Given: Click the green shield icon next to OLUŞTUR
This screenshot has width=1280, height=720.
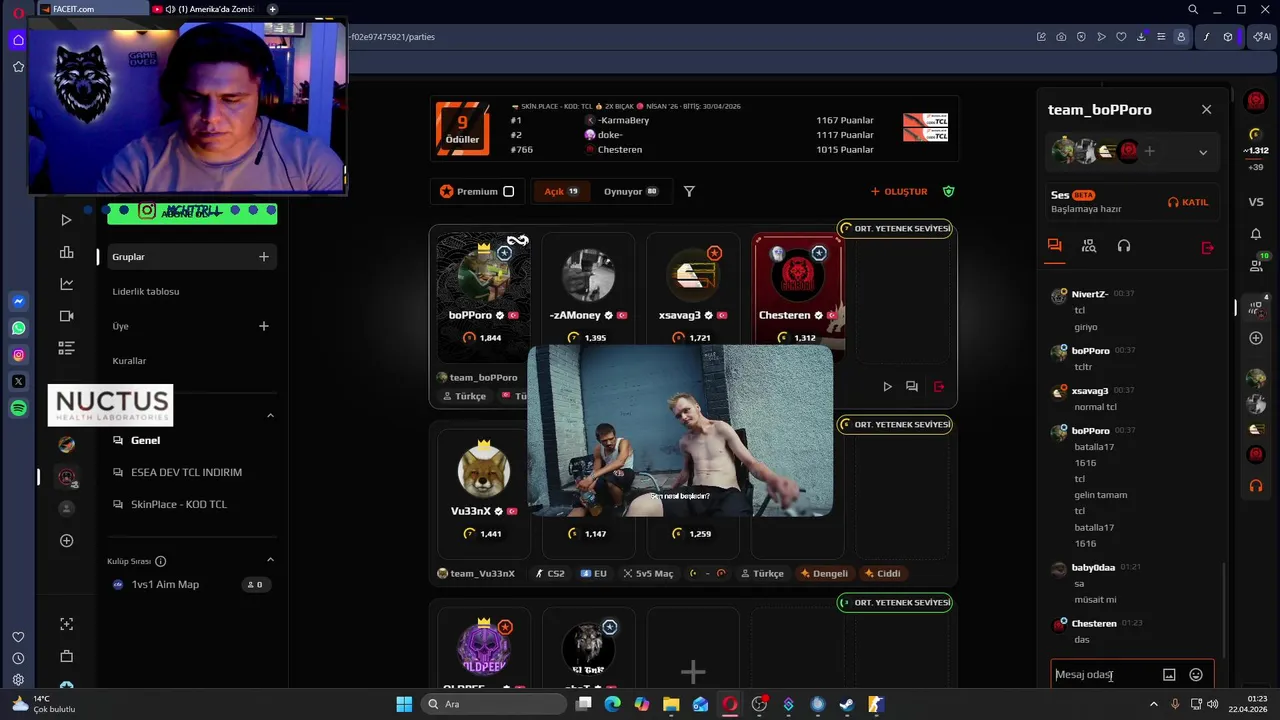Looking at the screenshot, I should pyautogui.click(x=949, y=192).
